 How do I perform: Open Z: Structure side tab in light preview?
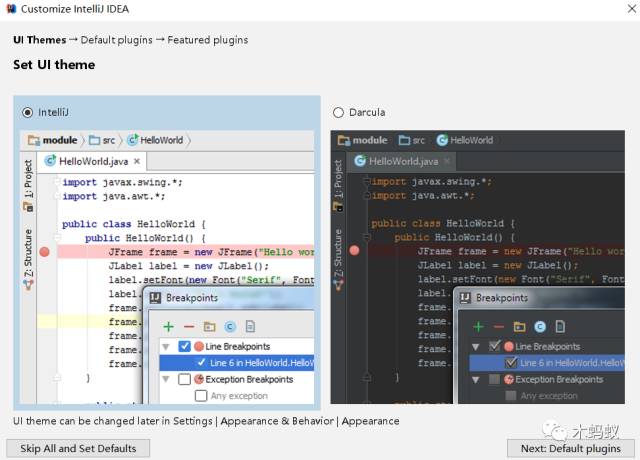(x=28, y=260)
